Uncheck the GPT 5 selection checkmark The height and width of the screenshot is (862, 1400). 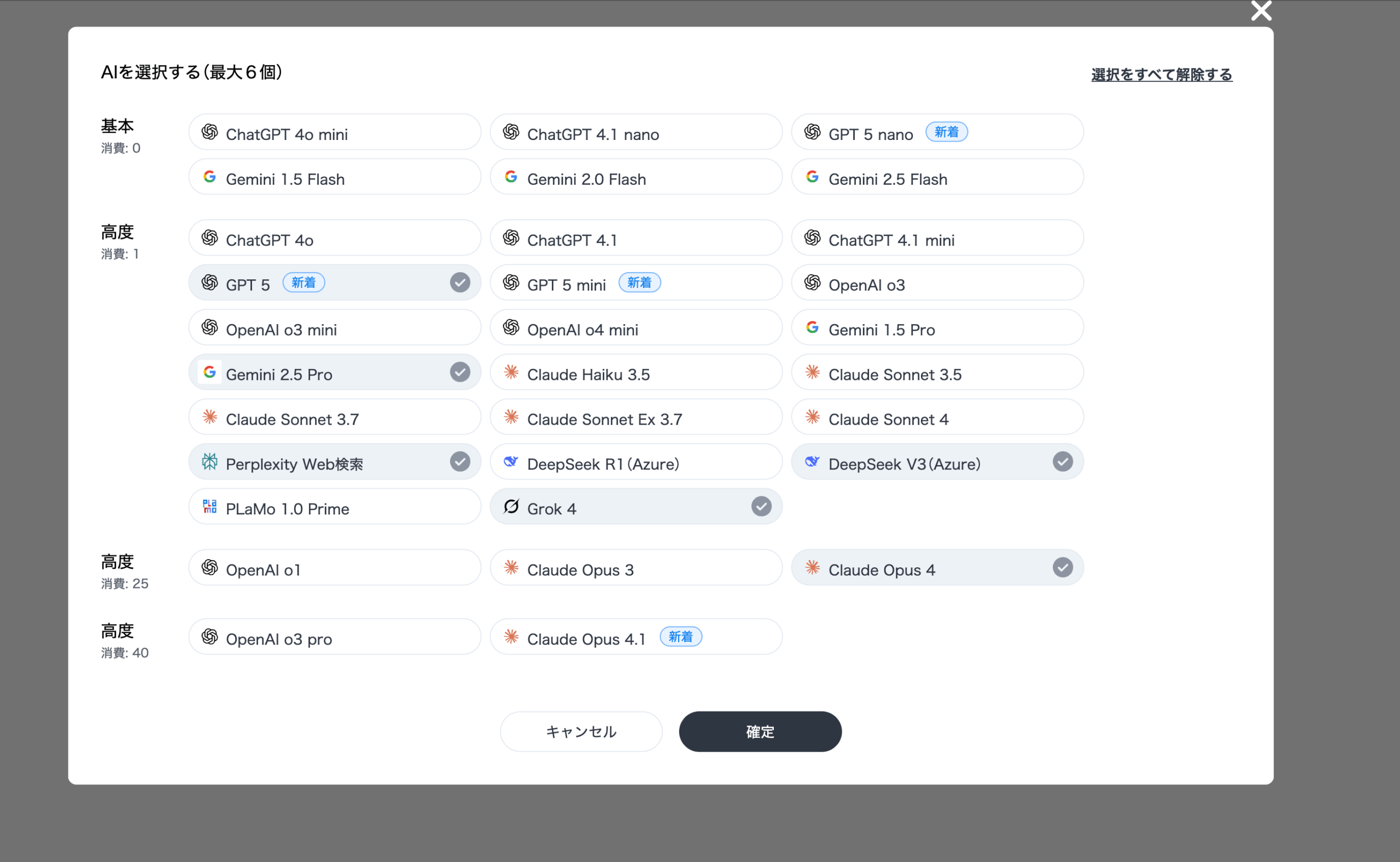pyautogui.click(x=459, y=283)
